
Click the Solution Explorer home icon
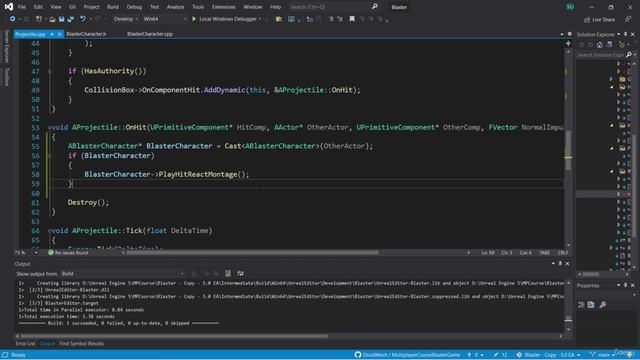(600, 44)
